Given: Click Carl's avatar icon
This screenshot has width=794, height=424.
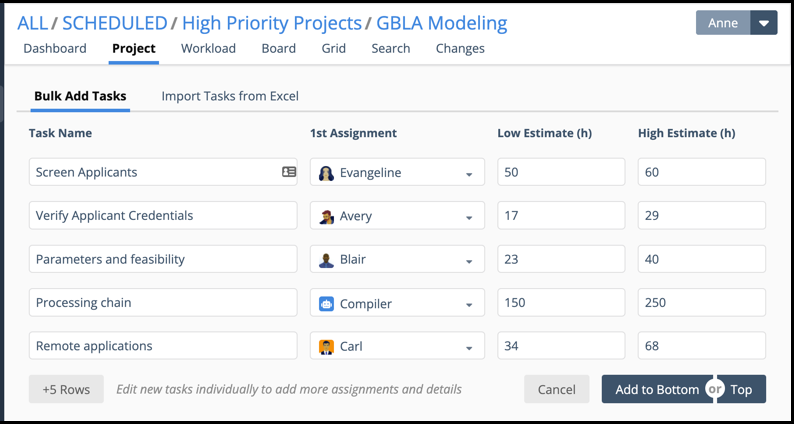Looking at the screenshot, I should click(x=326, y=347).
